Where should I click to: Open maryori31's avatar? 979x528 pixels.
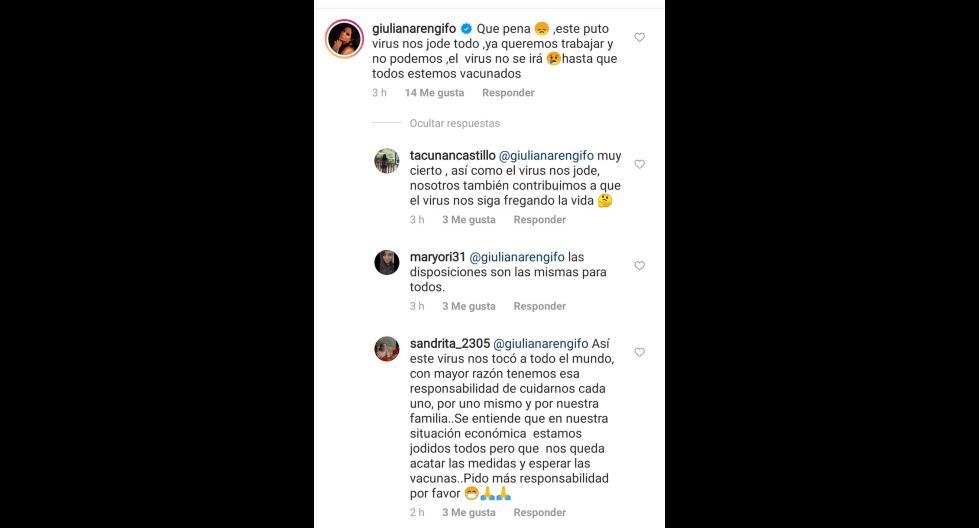[386, 263]
